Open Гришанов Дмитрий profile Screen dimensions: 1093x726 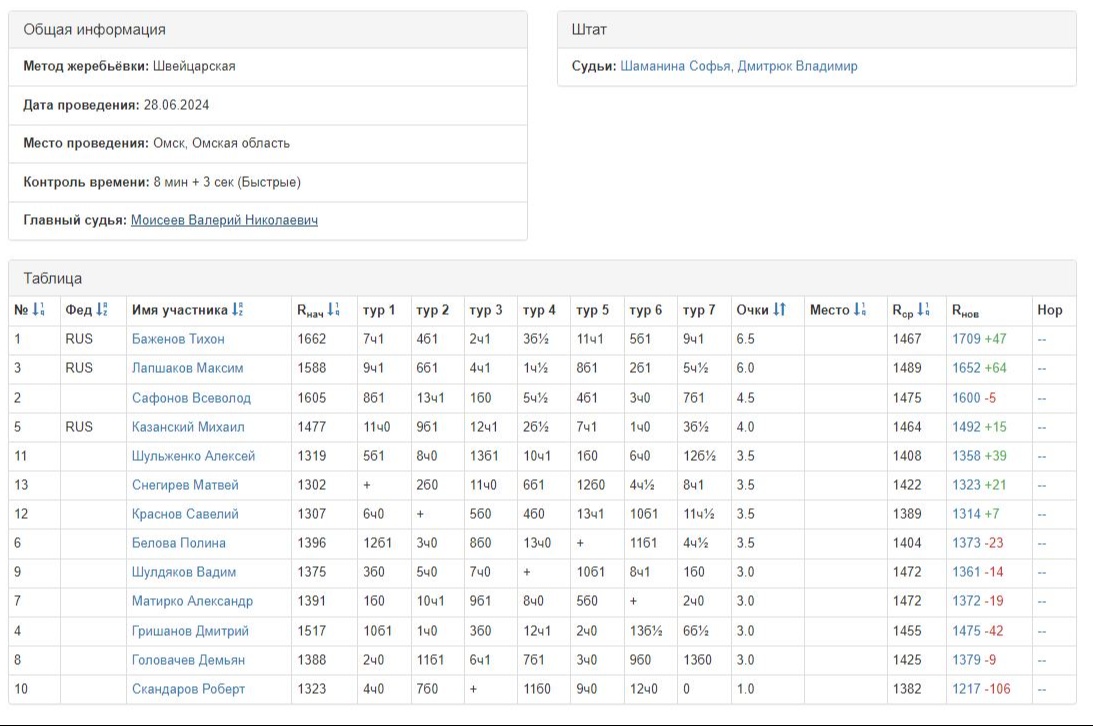[x=190, y=631]
